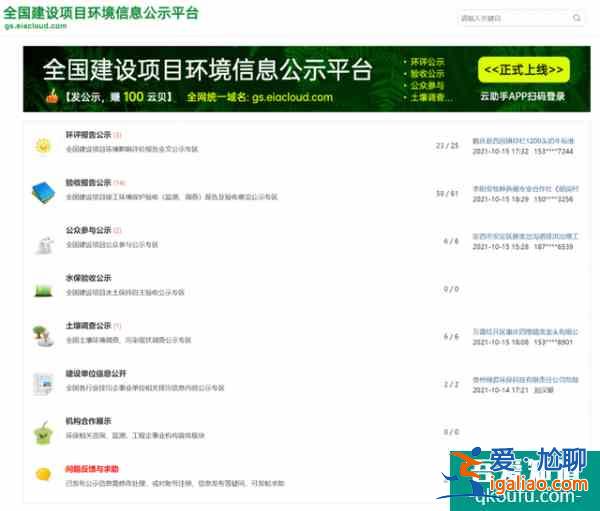This screenshot has width=600, height=511.
Task: Open the 环评报告公示 board
Action: point(88,135)
